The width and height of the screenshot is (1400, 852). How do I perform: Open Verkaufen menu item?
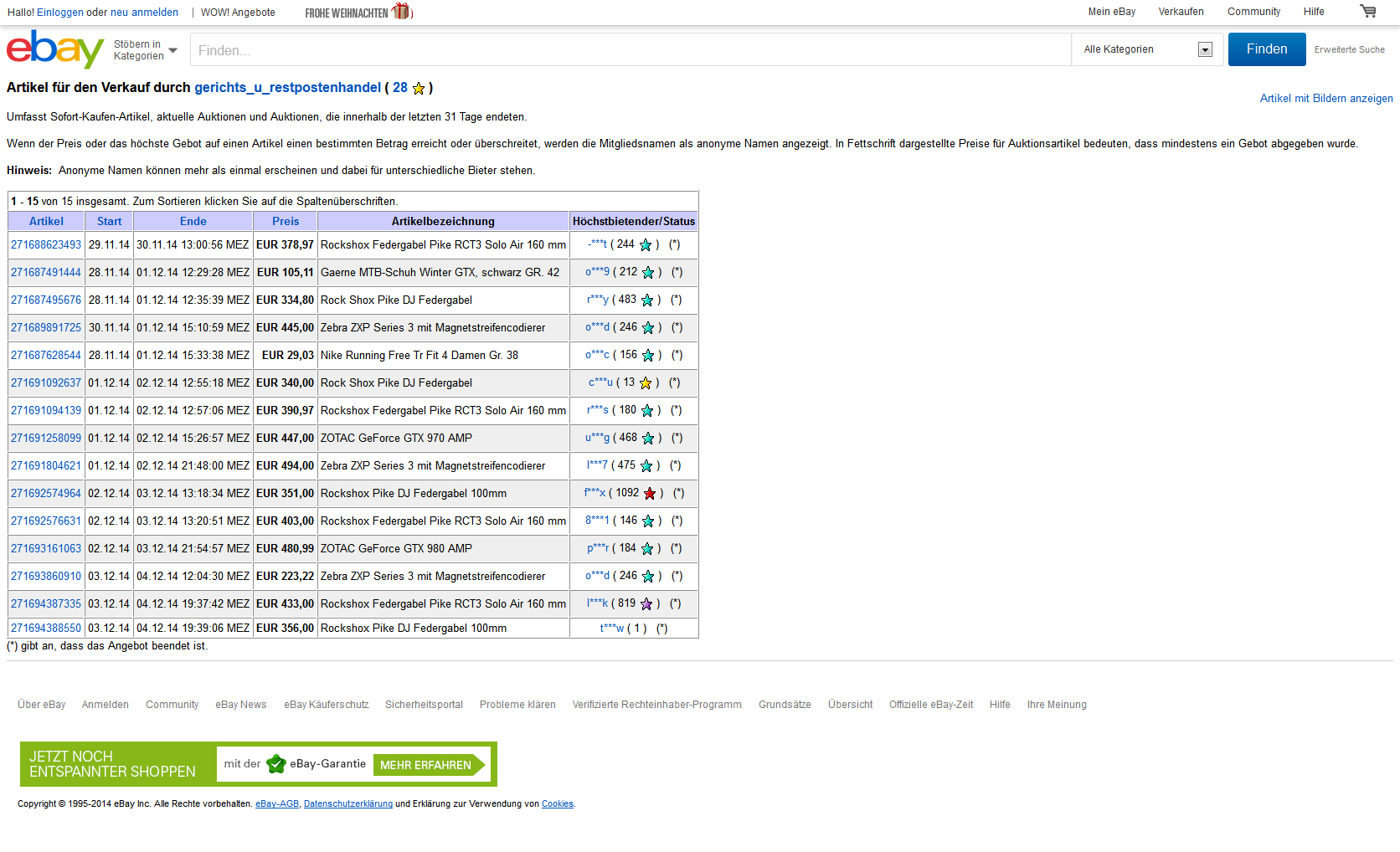pos(1181,12)
